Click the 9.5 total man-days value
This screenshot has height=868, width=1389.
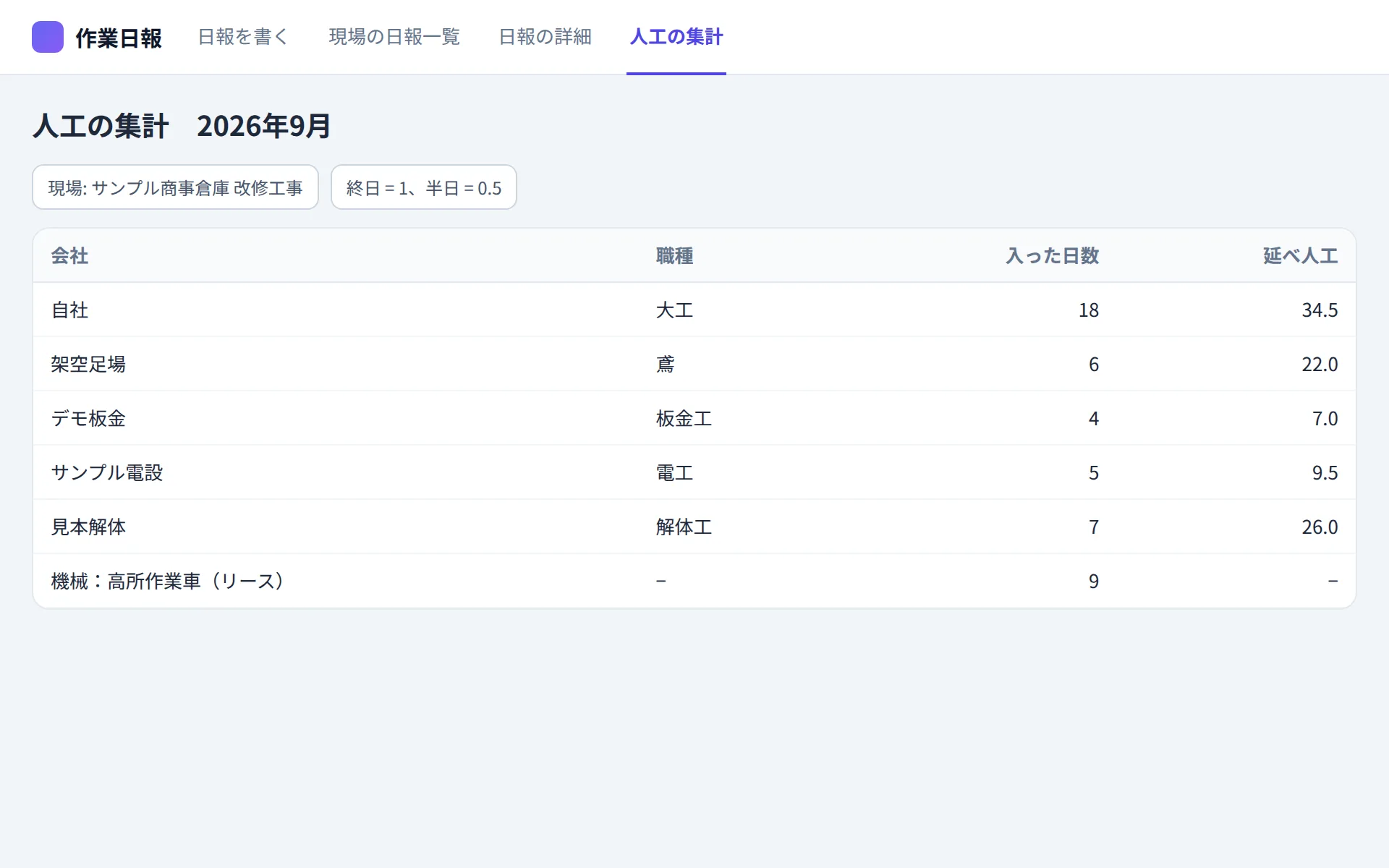[x=1325, y=472]
